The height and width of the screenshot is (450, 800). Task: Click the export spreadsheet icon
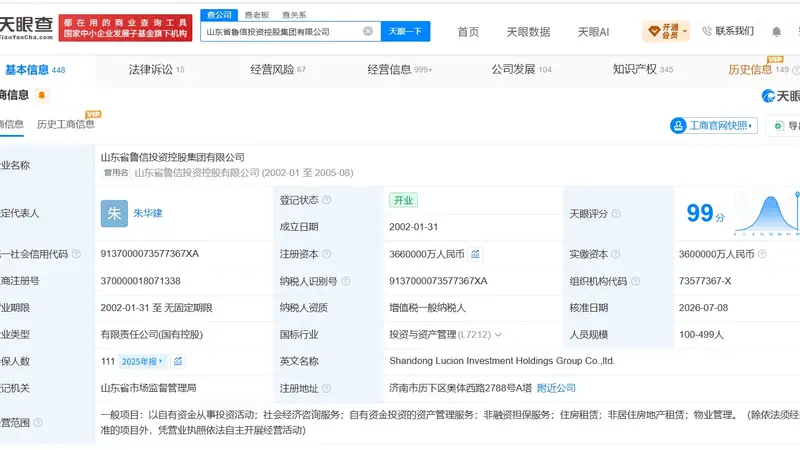(x=779, y=126)
